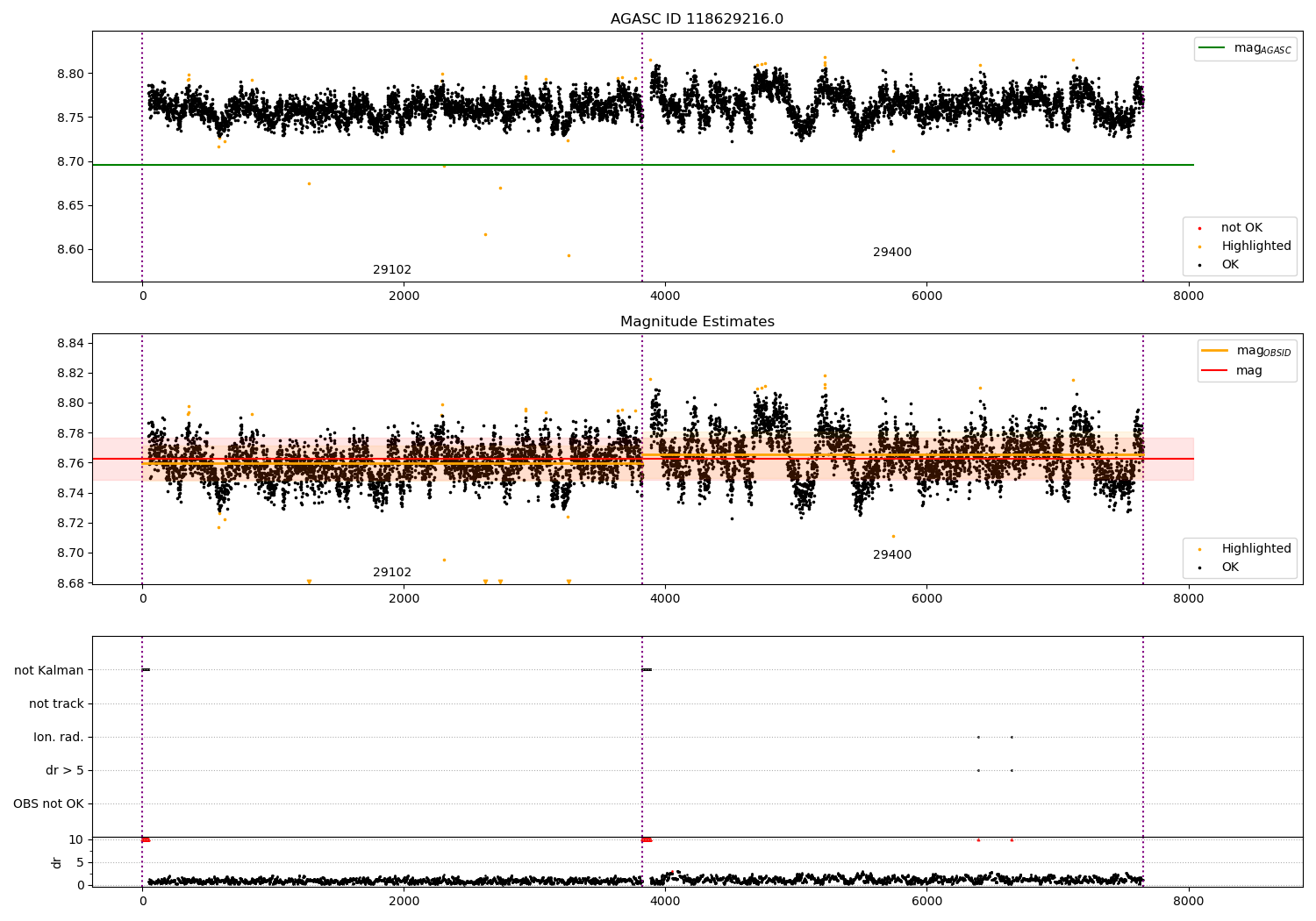Image resolution: width=1316 pixels, height=921 pixels.
Task: Select the mag AGASC legend entry in top plot
Action: pyautogui.click(x=1246, y=48)
